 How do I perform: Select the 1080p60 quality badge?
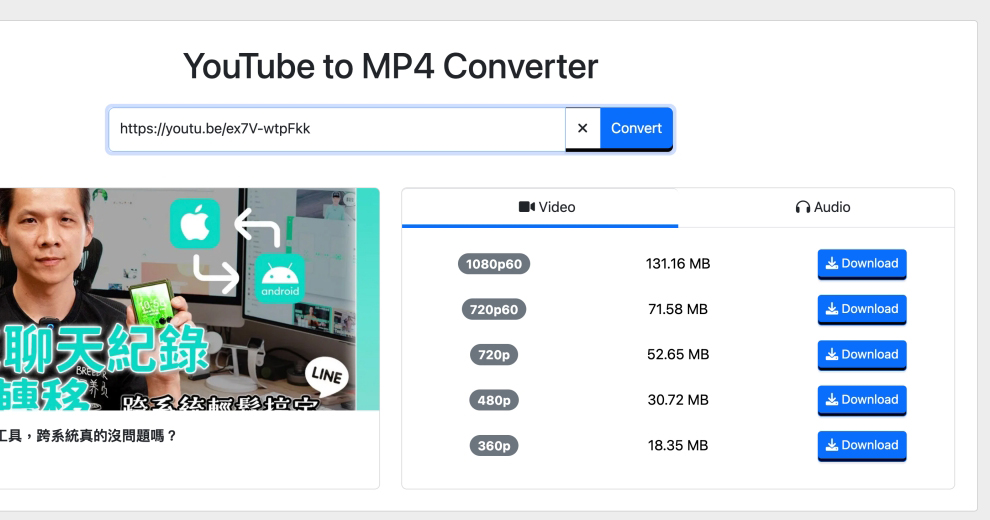494,264
